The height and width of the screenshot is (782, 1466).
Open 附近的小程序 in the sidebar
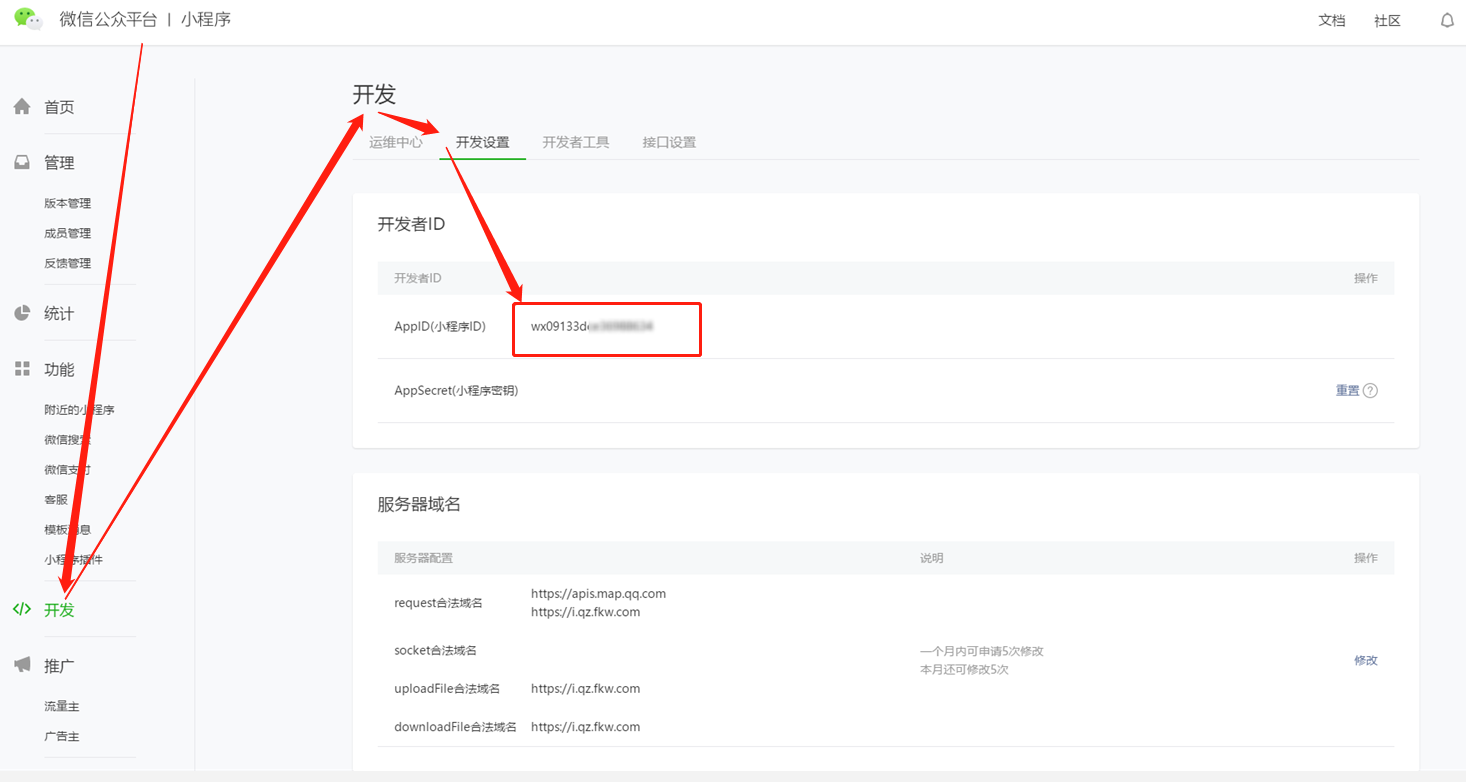[x=80, y=410]
